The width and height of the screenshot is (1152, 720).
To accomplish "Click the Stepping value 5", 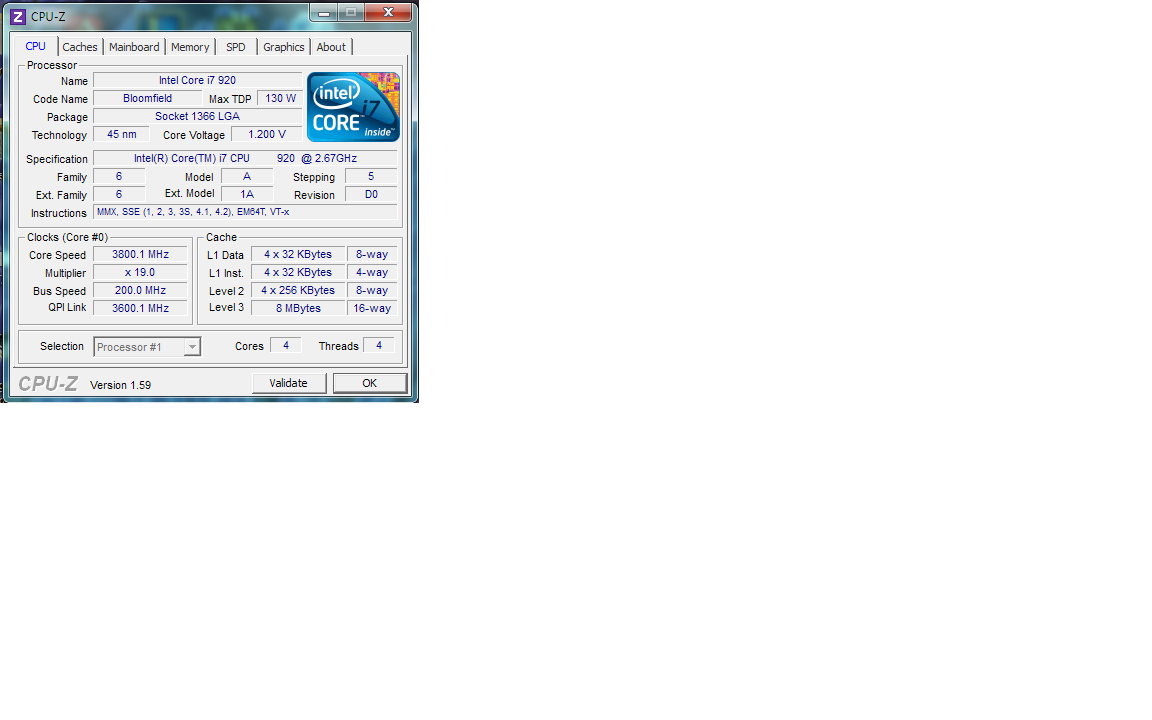I will pos(371,176).
